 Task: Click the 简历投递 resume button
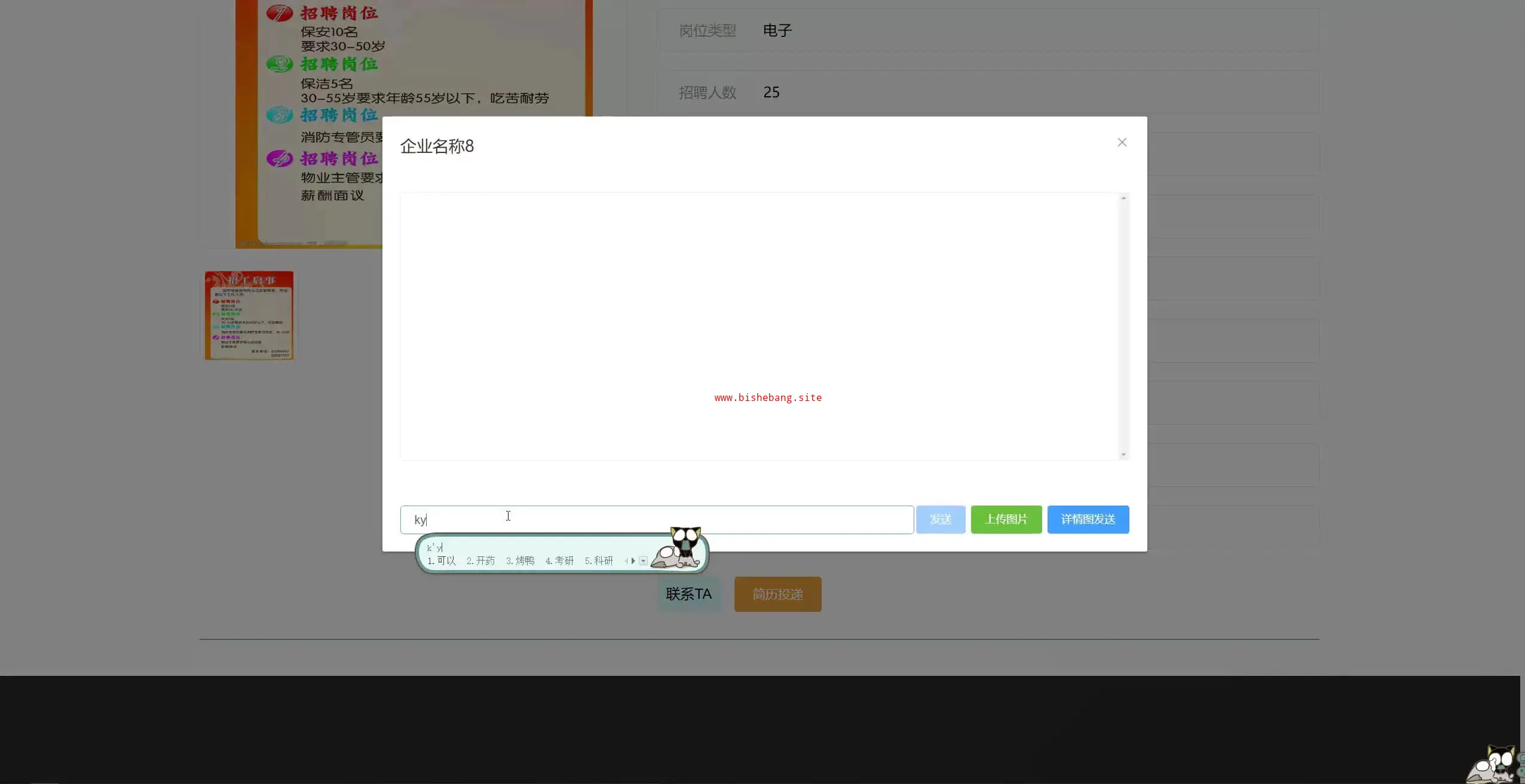click(x=777, y=594)
